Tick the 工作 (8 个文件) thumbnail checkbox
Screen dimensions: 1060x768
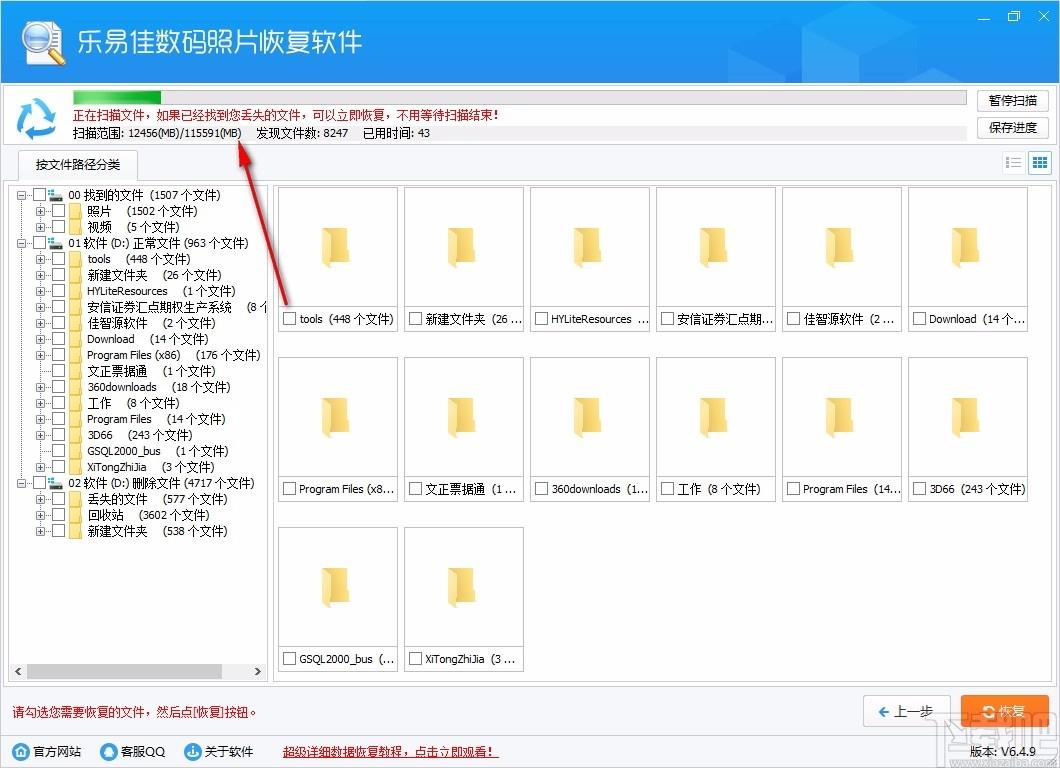click(668, 489)
